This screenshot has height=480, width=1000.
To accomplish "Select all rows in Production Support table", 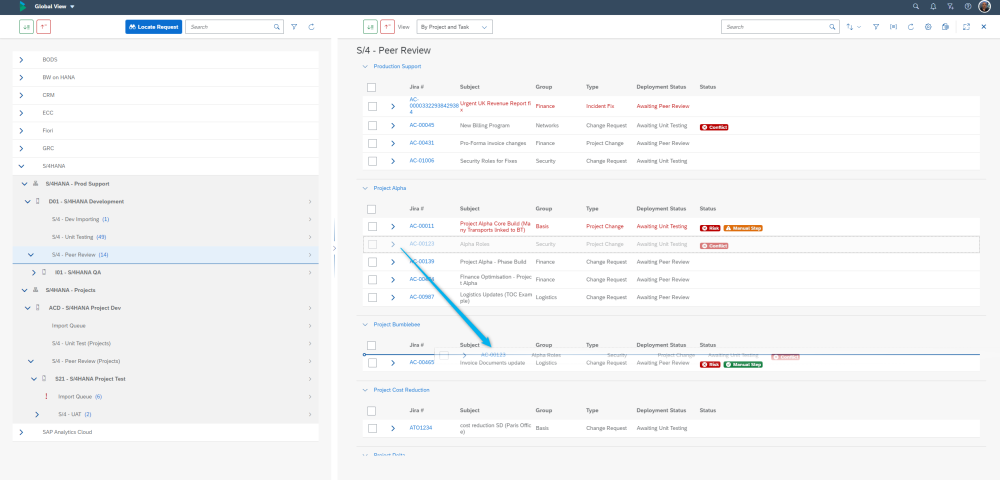I will tap(372, 87).
